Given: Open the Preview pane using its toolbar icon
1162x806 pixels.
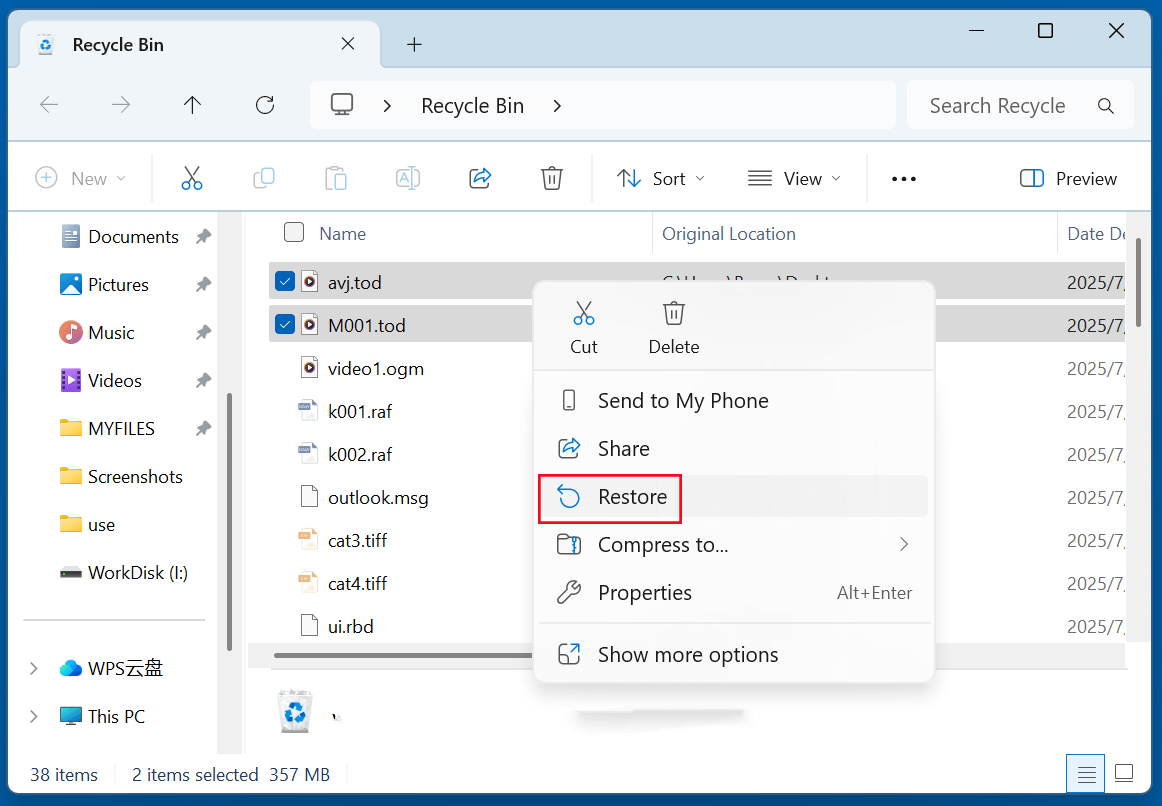Looking at the screenshot, I should tap(1067, 178).
